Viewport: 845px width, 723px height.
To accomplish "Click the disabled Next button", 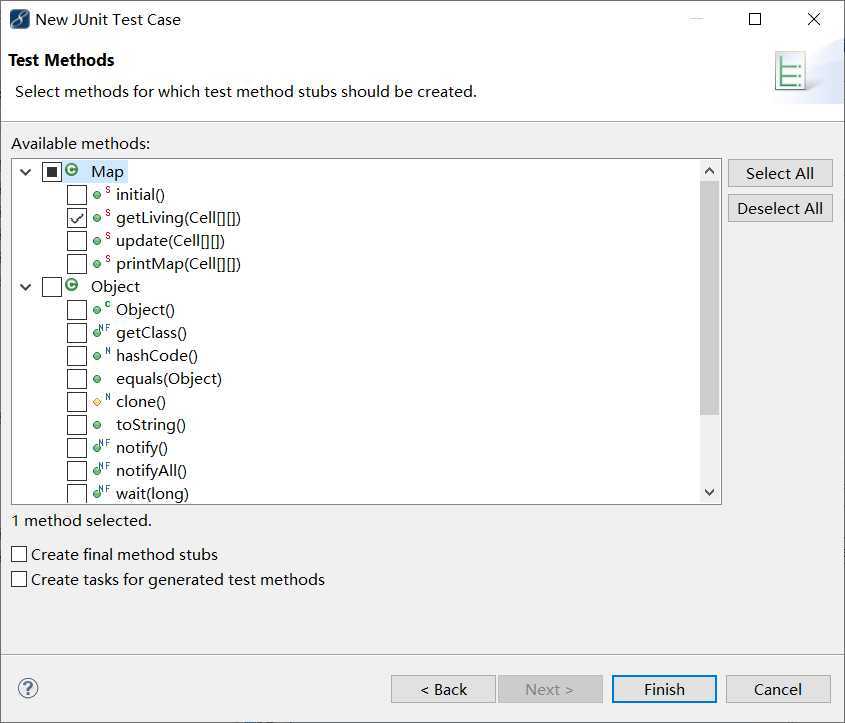I will 550,689.
